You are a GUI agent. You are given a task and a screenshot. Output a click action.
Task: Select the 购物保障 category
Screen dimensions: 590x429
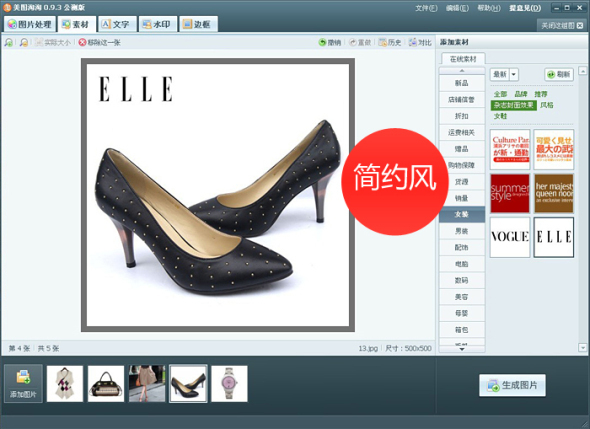(462, 165)
